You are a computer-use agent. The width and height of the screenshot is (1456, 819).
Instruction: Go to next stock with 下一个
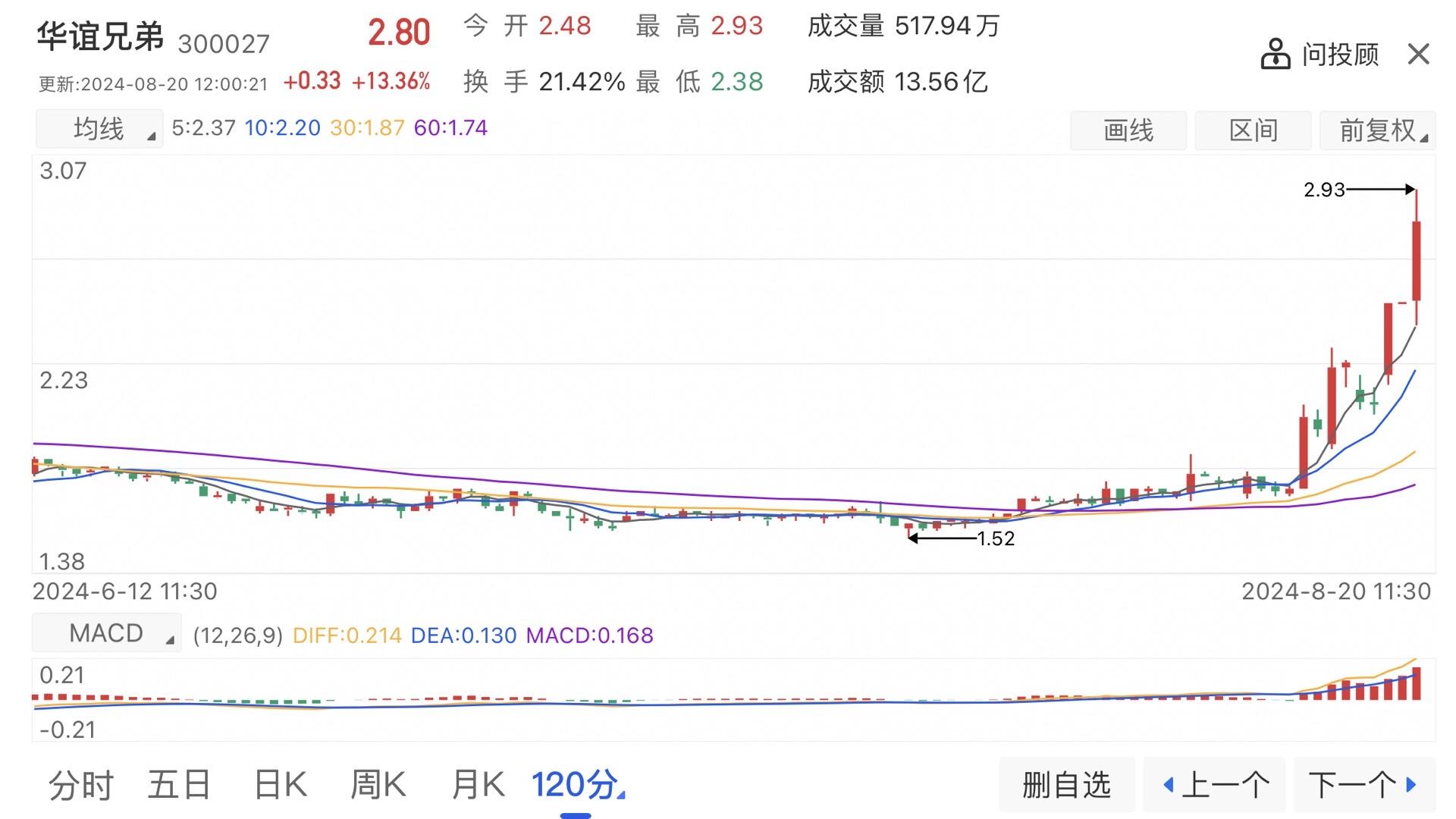click(1364, 785)
